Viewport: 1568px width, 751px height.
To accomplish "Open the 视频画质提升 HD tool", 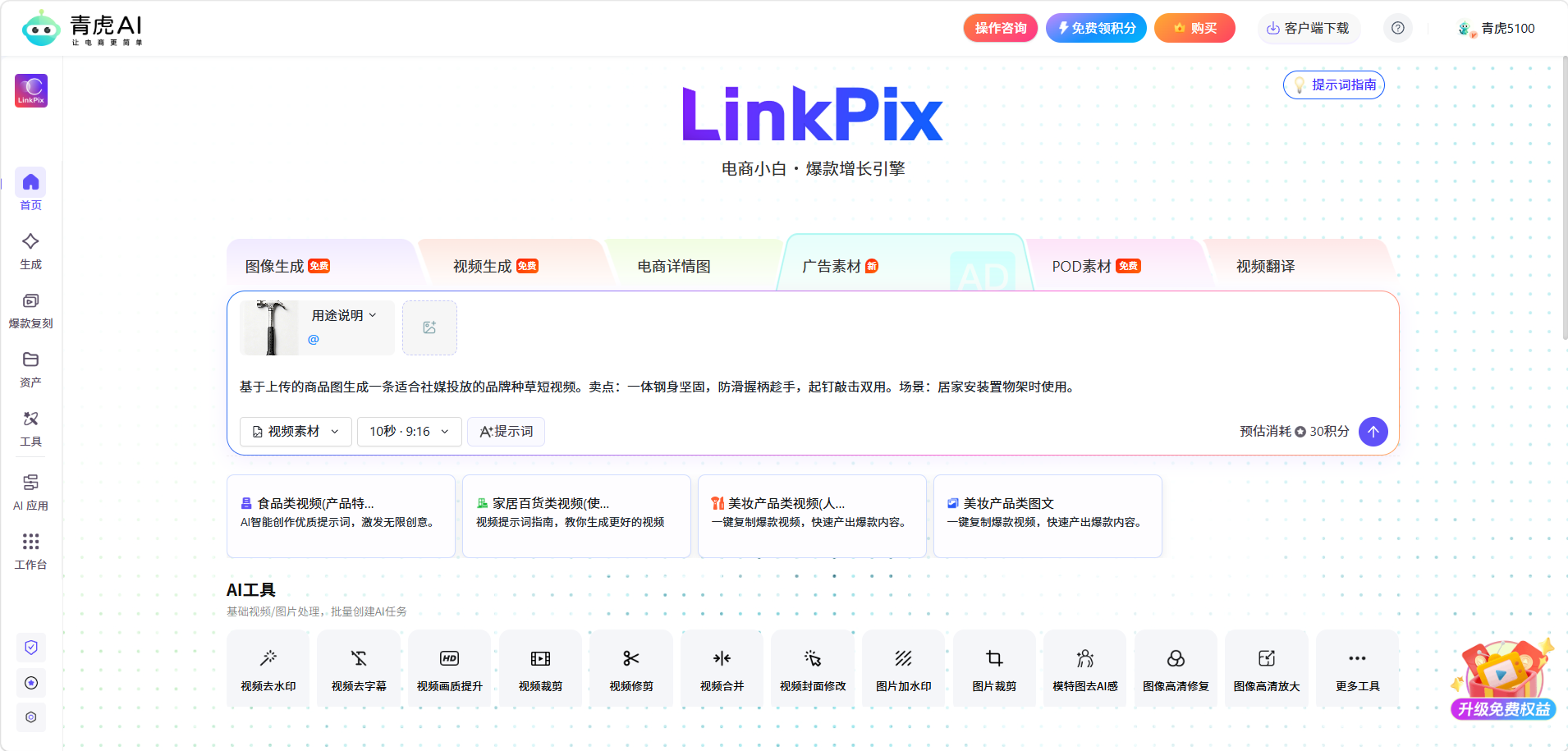I will coord(450,669).
